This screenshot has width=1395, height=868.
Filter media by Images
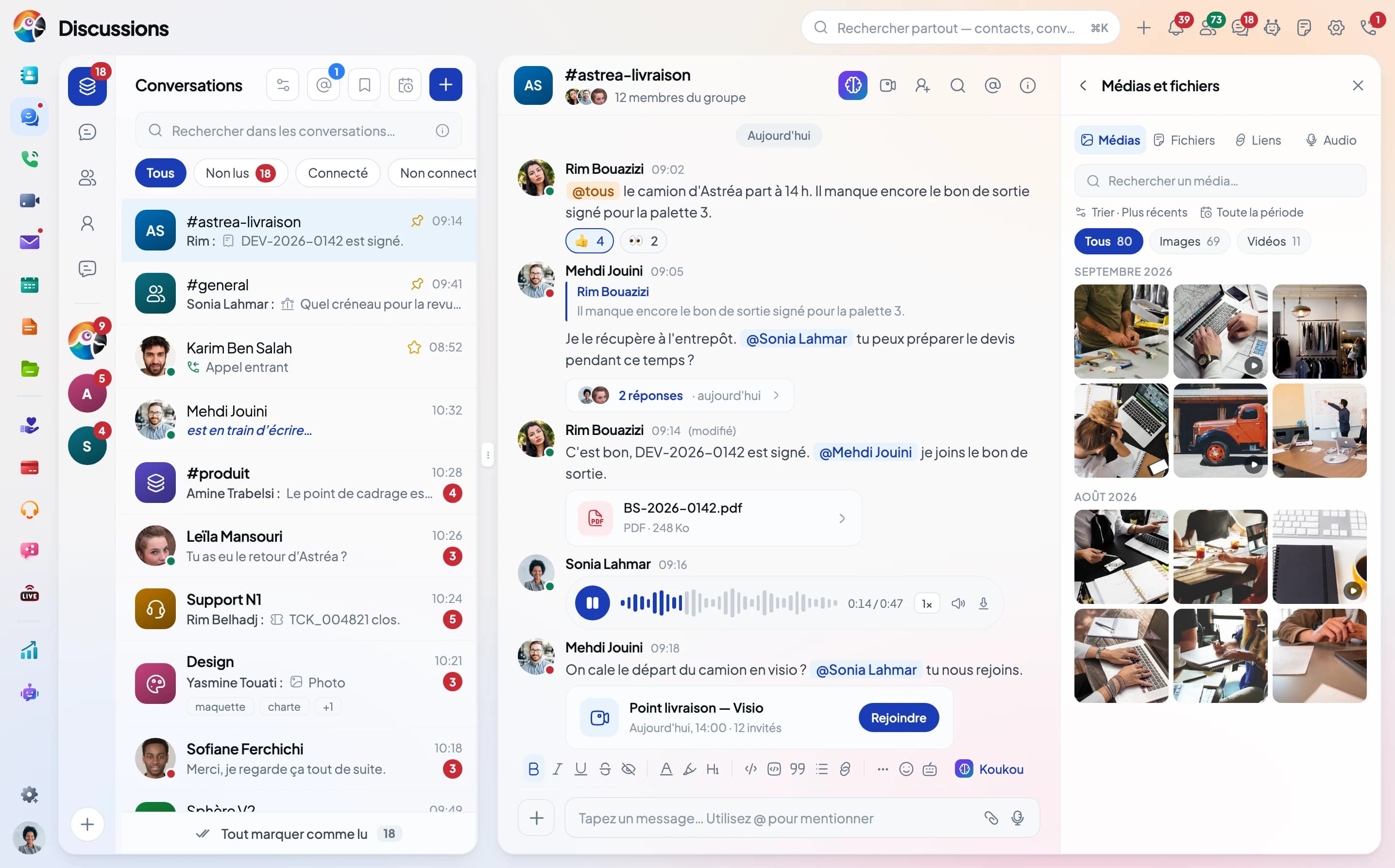pos(1189,241)
